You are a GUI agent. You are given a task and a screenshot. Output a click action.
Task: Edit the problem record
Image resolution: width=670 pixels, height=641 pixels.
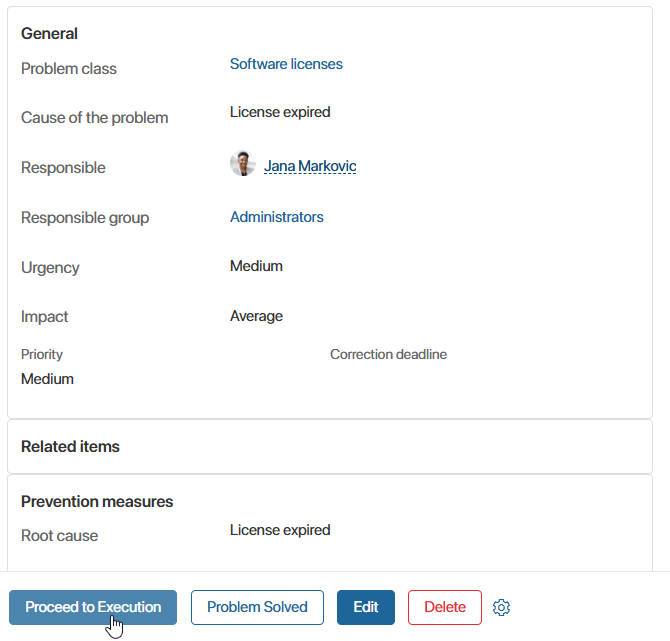(x=366, y=607)
